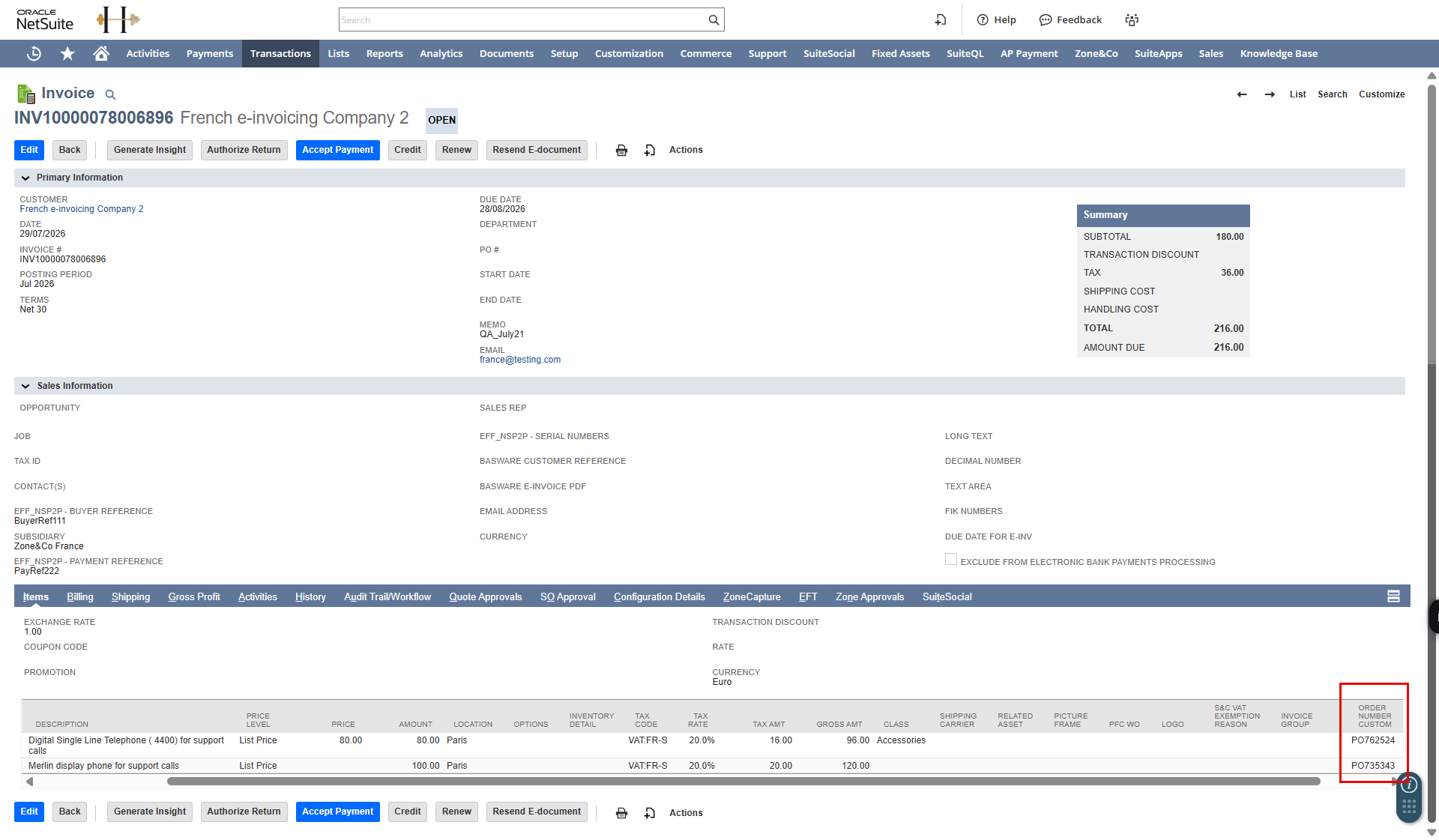Click the Amount Due value 216.00
This screenshot has height=840, width=1439.
pos(1228,348)
